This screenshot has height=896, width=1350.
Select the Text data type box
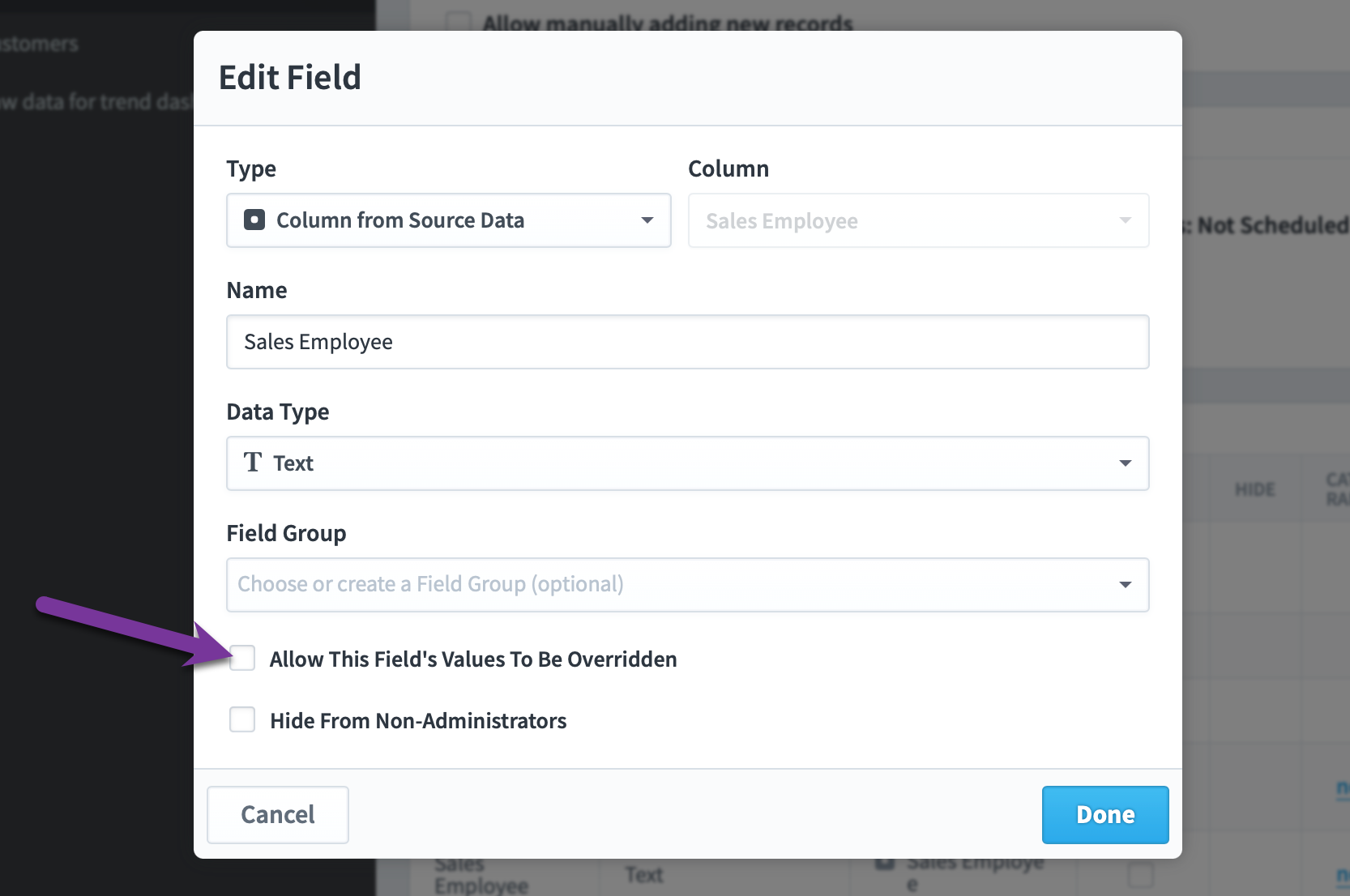pyautogui.click(x=687, y=463)
